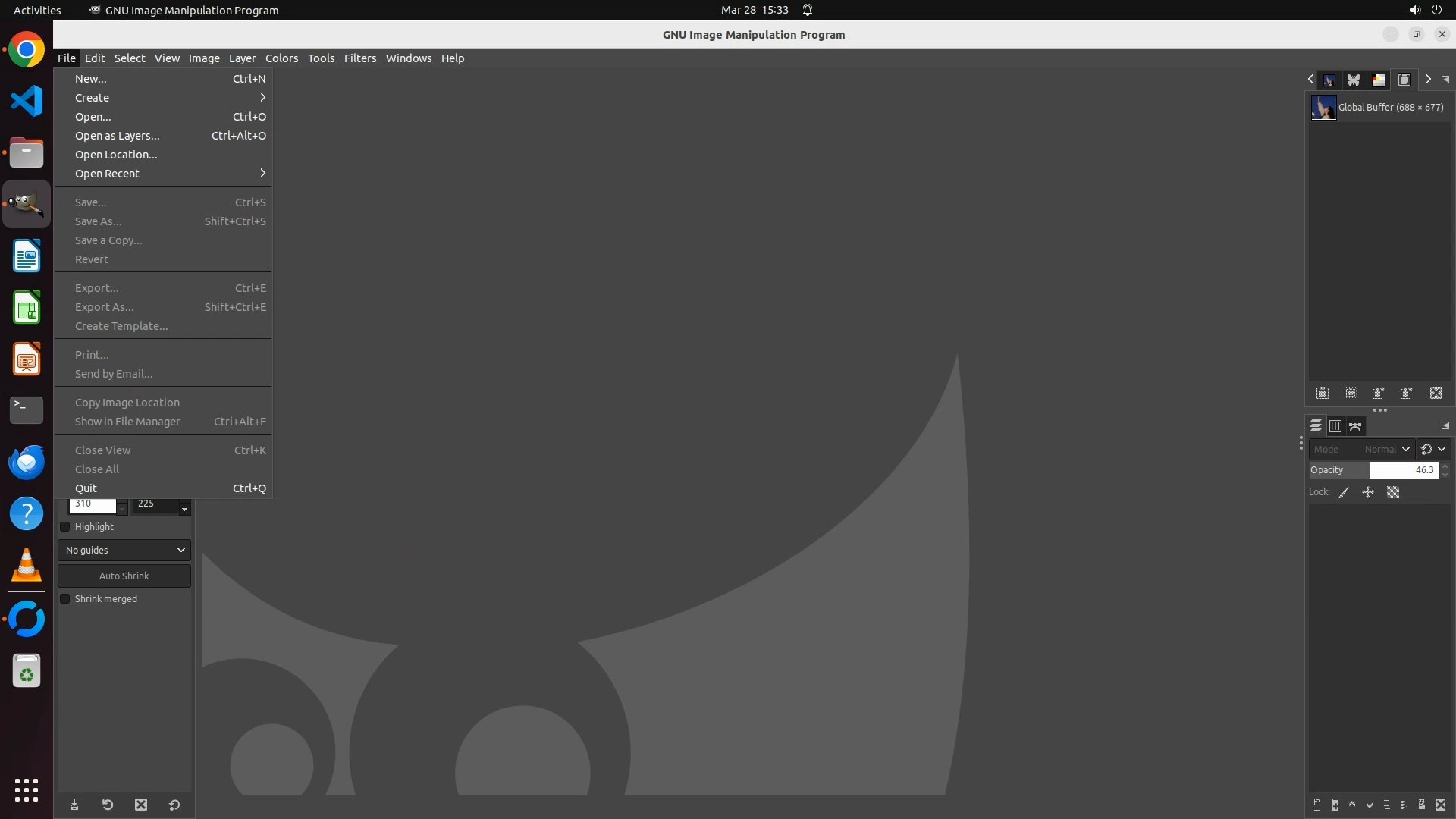Click paste buffer as new image icon
The width and height of the screenshot is (1456, 819).
(1406, 393)
